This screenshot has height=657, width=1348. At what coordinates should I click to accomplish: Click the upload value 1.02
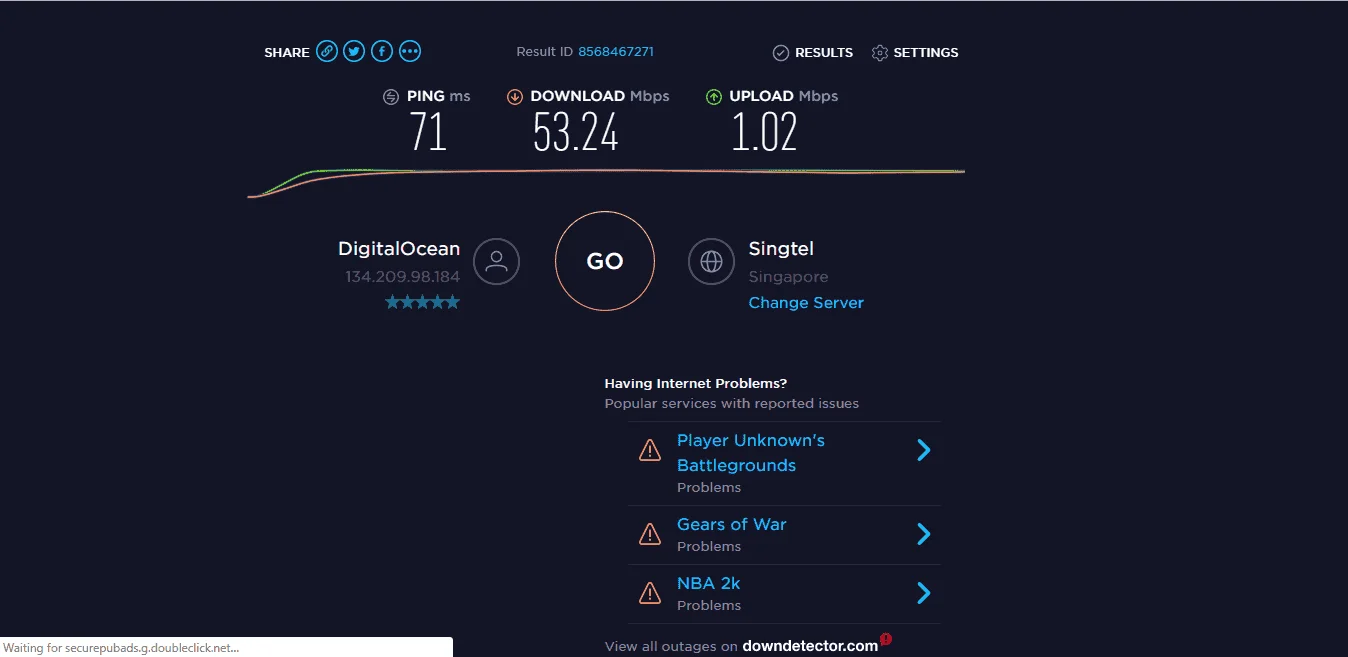[x=764, y=131]
